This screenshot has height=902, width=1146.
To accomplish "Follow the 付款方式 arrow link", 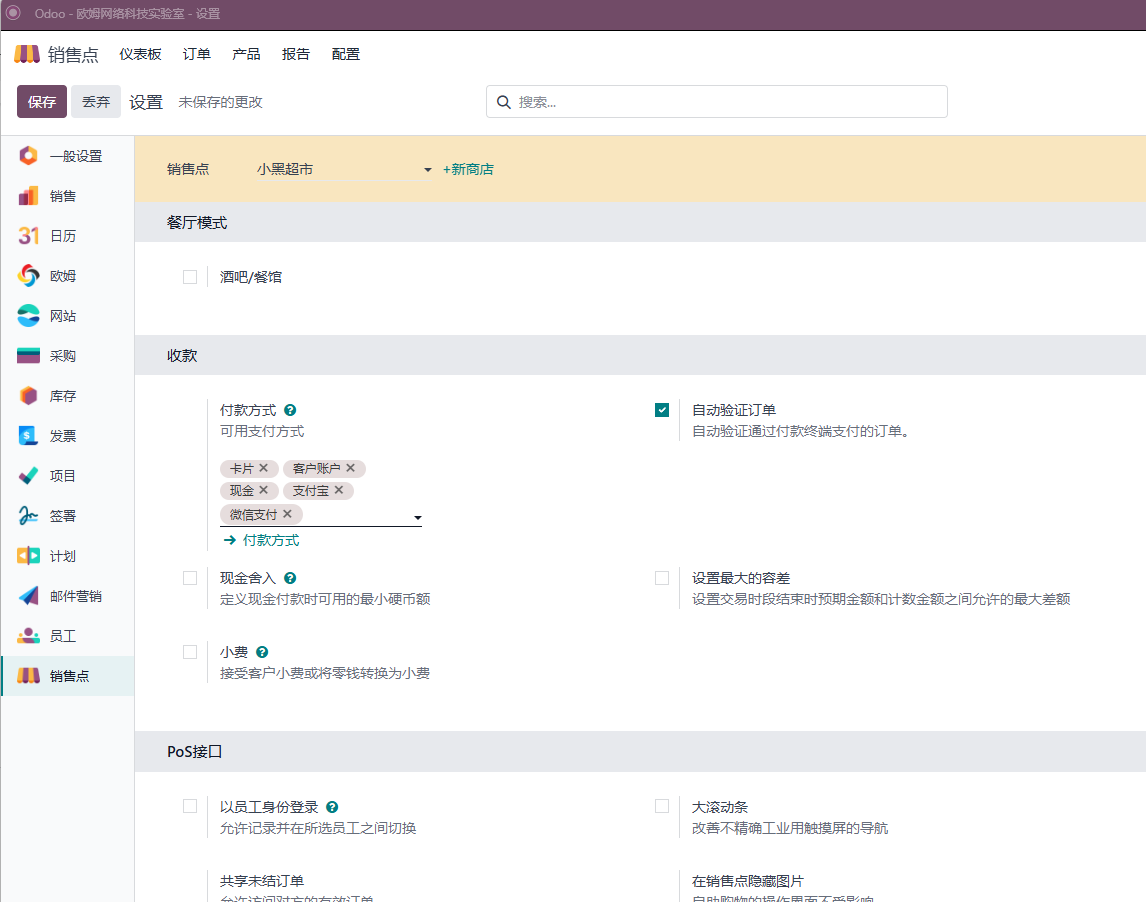I will click(262, 540).
